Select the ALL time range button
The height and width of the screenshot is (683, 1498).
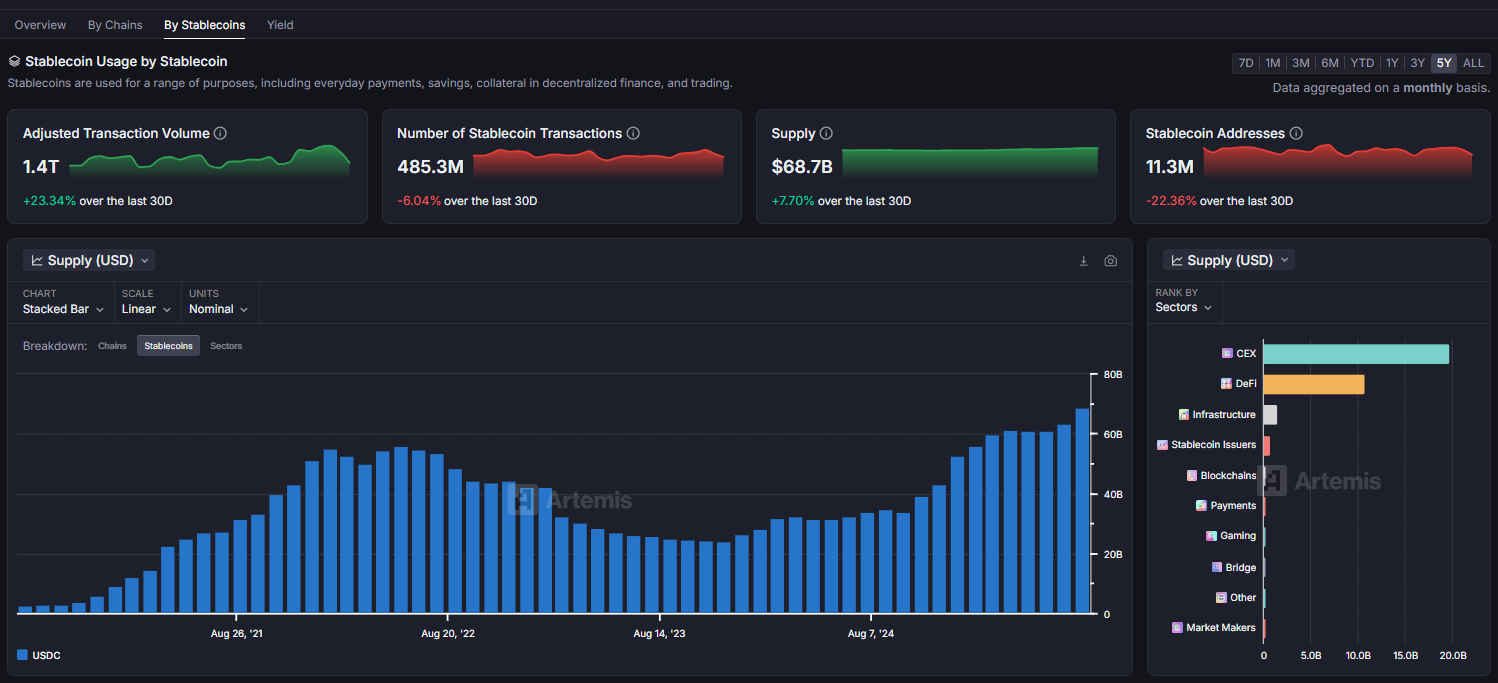coord(1473,63)
